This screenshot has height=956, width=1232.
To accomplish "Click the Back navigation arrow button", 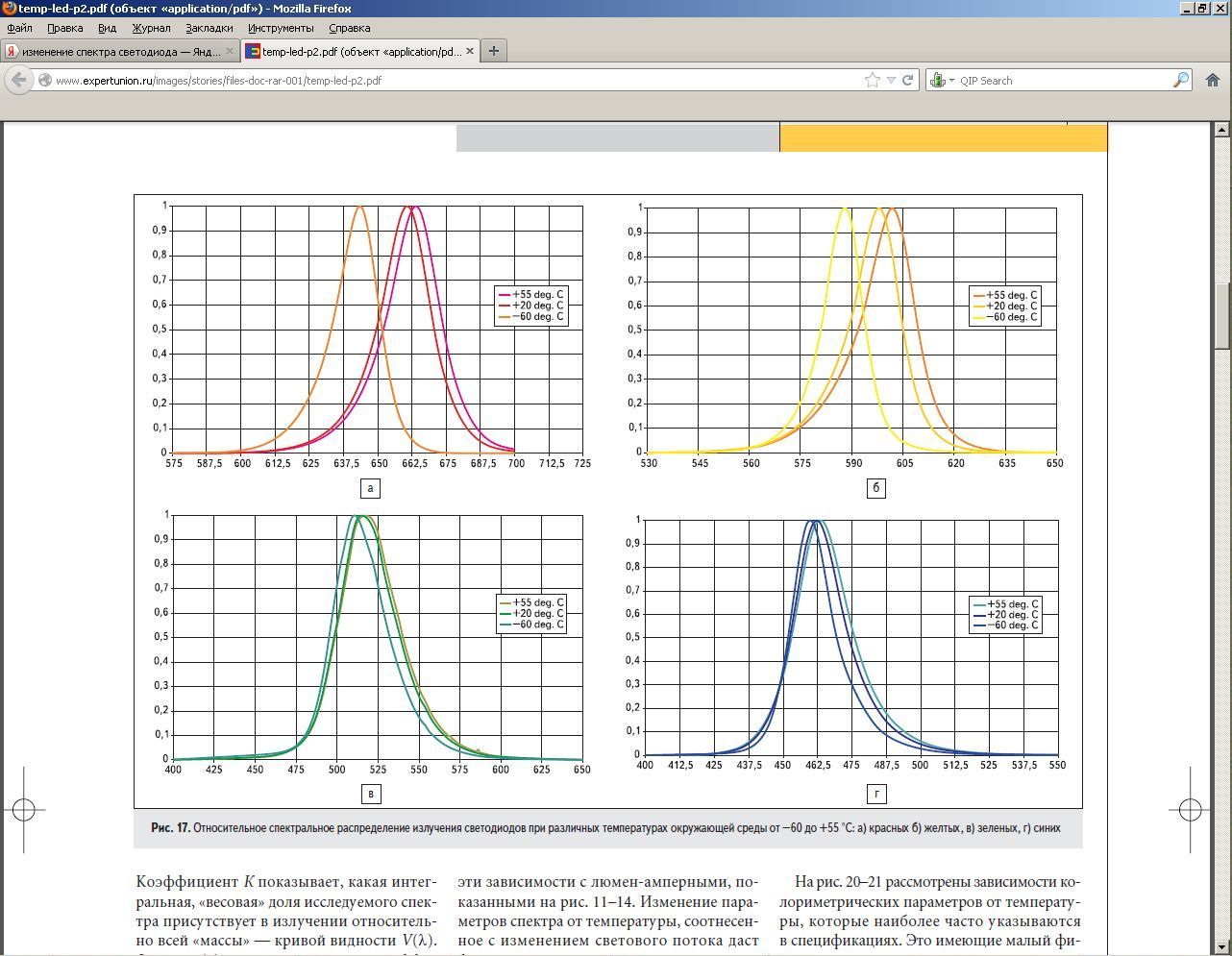I will coord(19,81).
